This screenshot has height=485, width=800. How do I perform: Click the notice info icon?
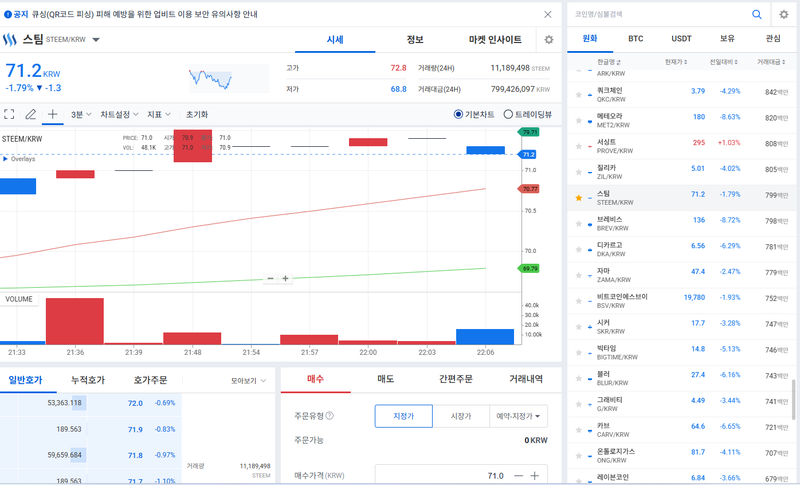[x=8, y=14]
